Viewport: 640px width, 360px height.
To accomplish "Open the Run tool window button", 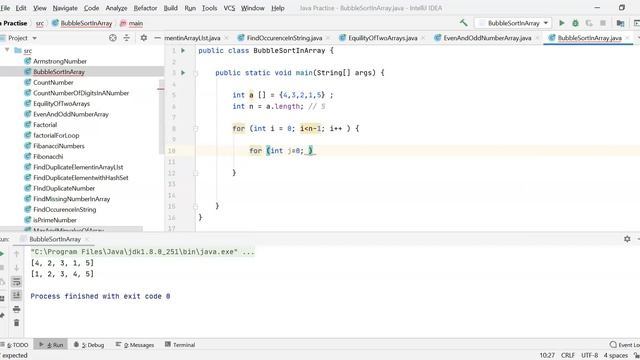I will tap(51, 345).
